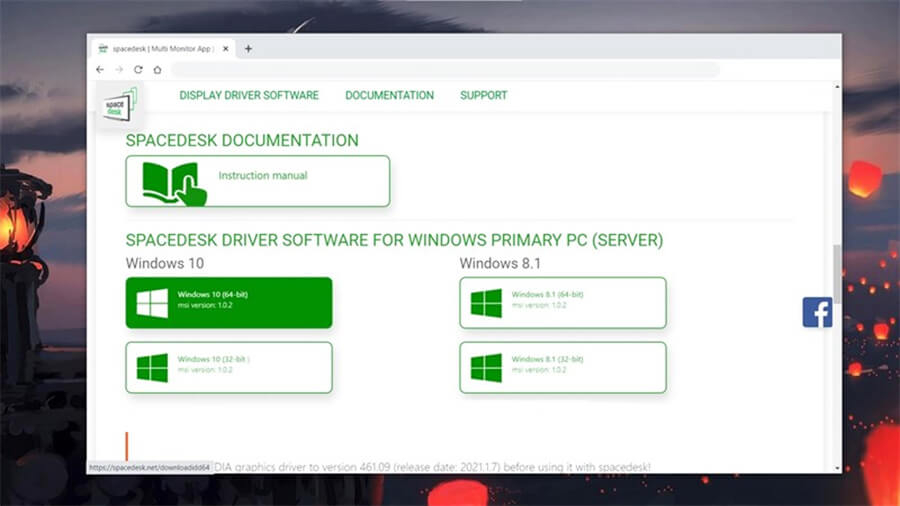Select the spacedesk Multi Monitor App tab
900x506 pixels.
[x=163, y=49]
